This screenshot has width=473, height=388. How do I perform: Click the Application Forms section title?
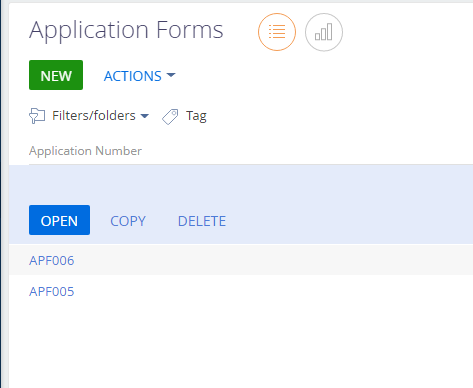coord(126,30)
